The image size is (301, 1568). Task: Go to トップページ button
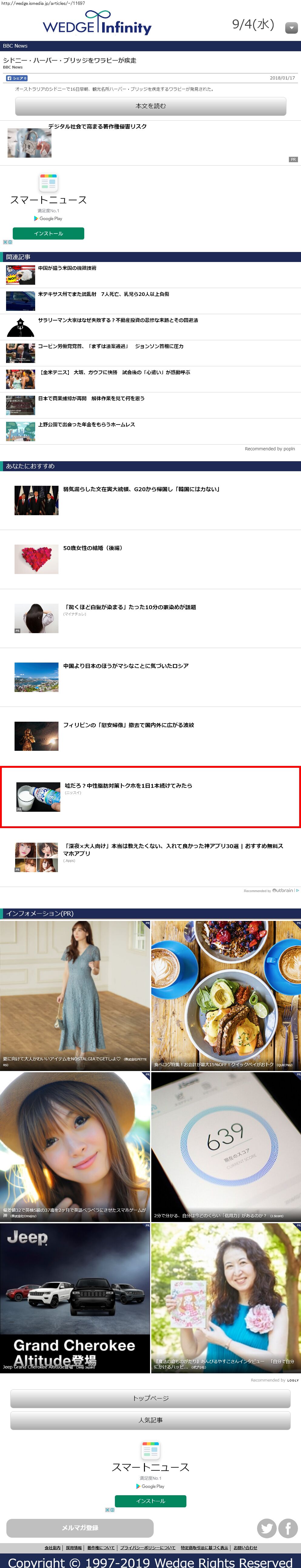150,1398
